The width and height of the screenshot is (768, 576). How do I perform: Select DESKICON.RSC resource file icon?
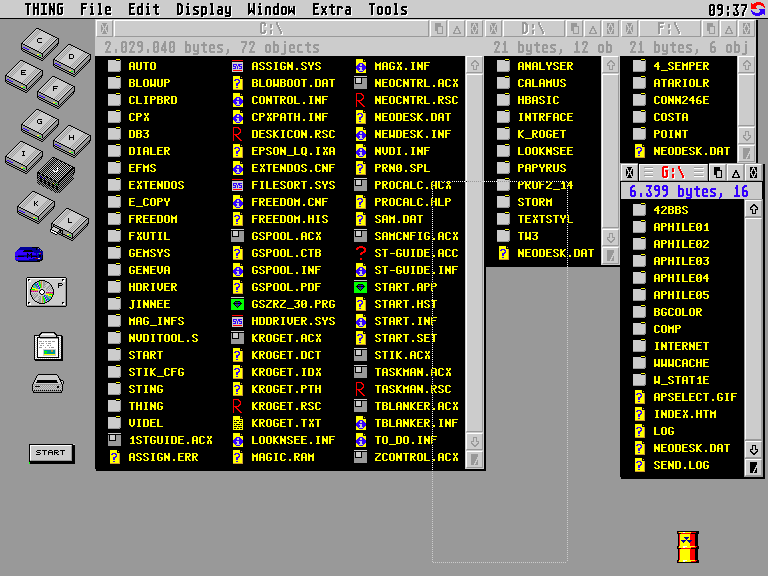pyautogui.click(x=238, y=134)
